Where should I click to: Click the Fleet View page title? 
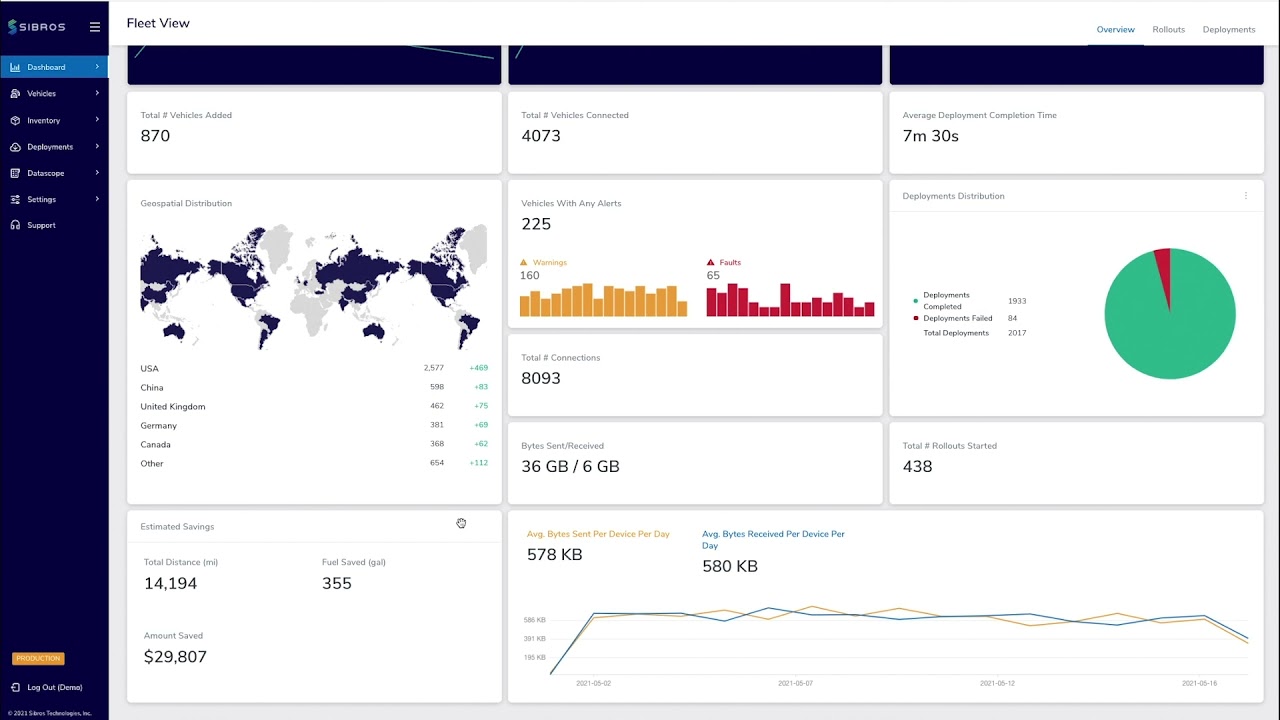tap(158, 23)
